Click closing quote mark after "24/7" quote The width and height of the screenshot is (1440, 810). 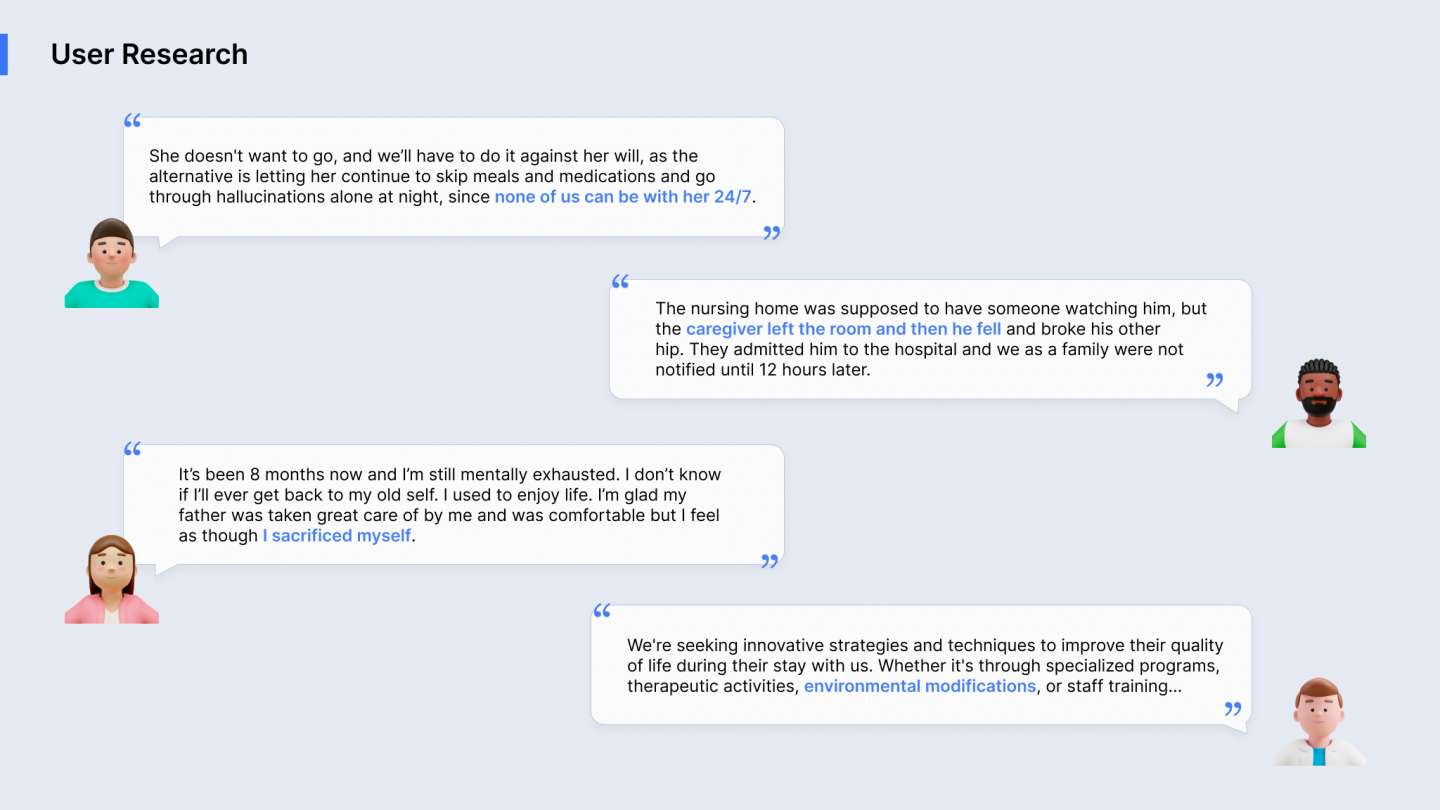point(771,233)
